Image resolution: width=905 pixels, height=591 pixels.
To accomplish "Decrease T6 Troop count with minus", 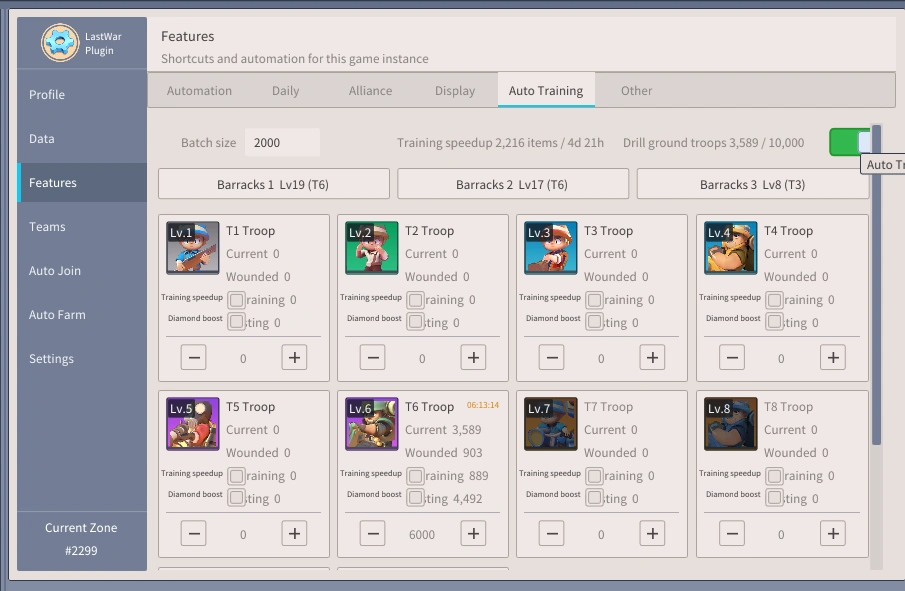I will (372, 534).
